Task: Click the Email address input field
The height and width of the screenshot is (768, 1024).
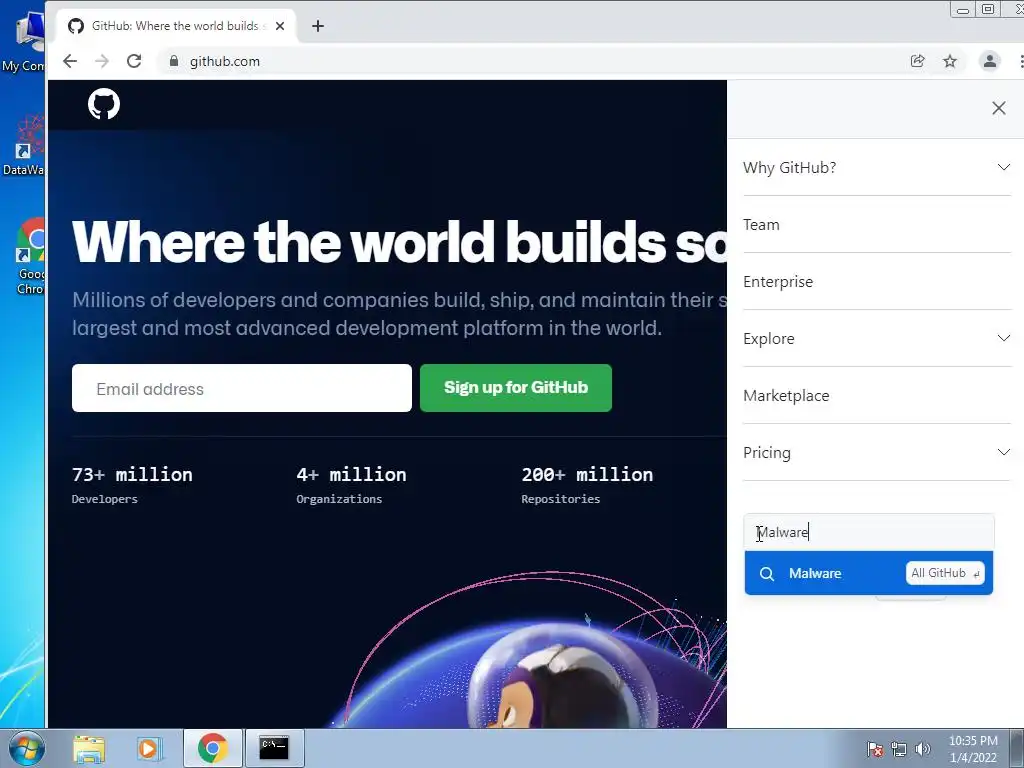Action: click(242, 389)
